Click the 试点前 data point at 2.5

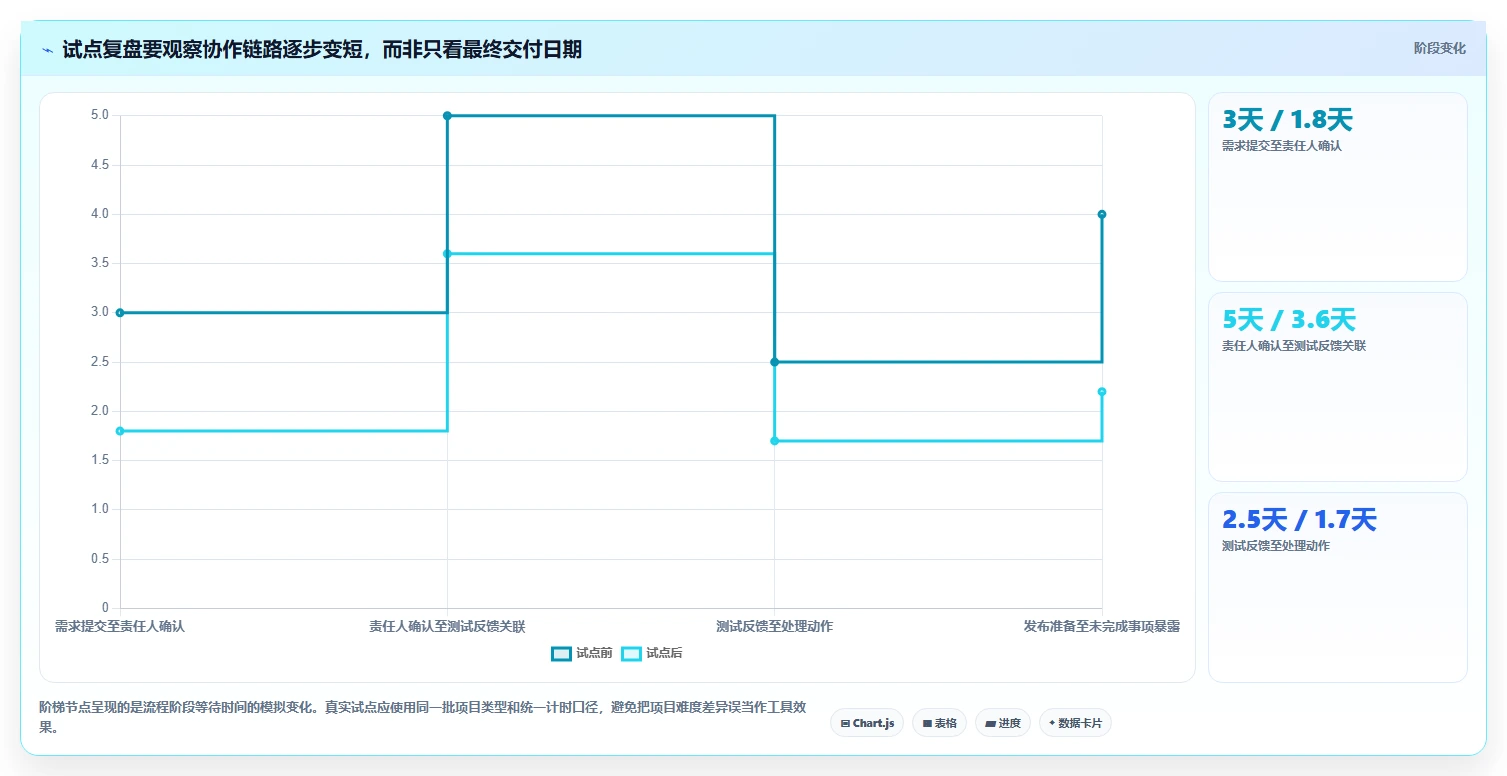pyautogui.click(x=774, y=362)
